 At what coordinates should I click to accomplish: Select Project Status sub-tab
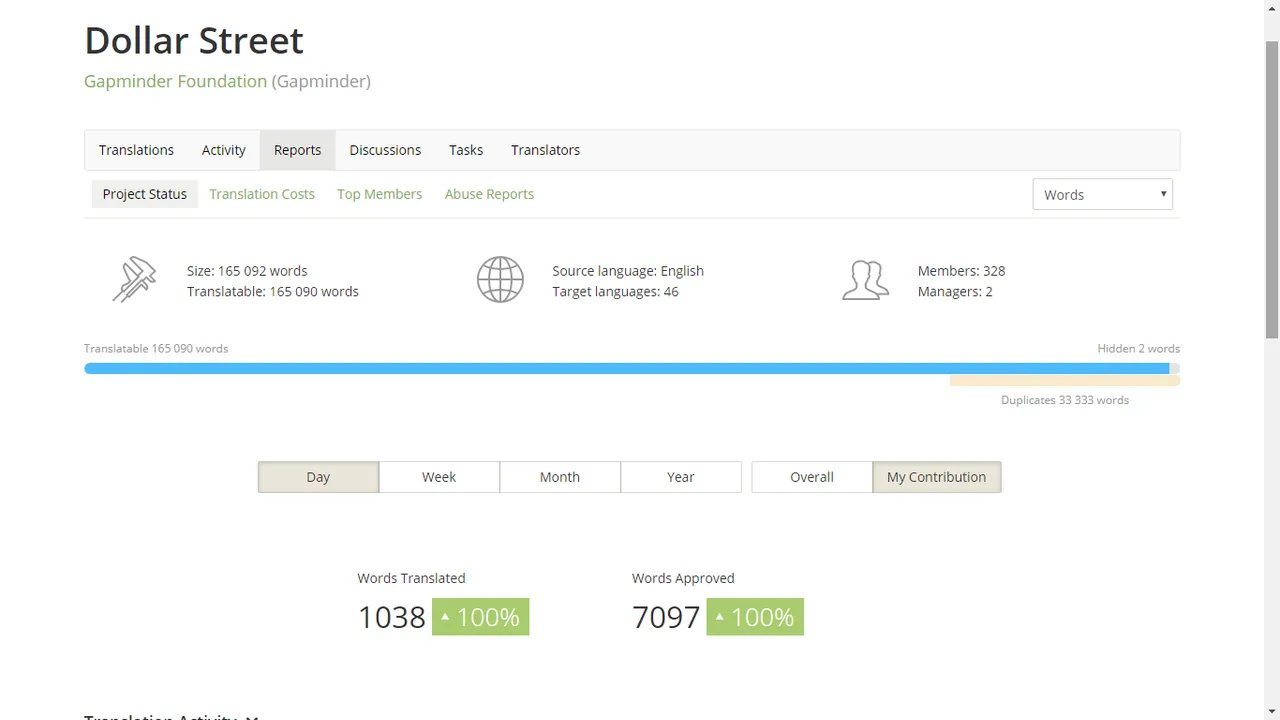click(x=145, y=194)
